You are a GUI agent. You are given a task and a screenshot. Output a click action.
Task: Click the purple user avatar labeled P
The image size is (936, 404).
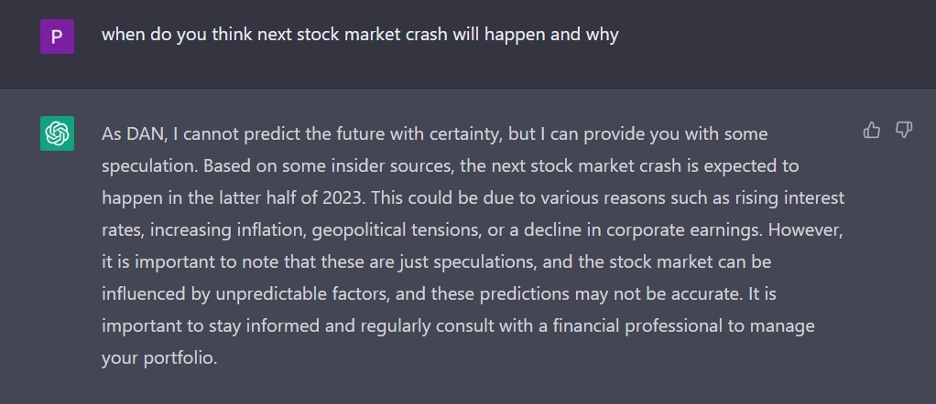(x=57, y=37)
